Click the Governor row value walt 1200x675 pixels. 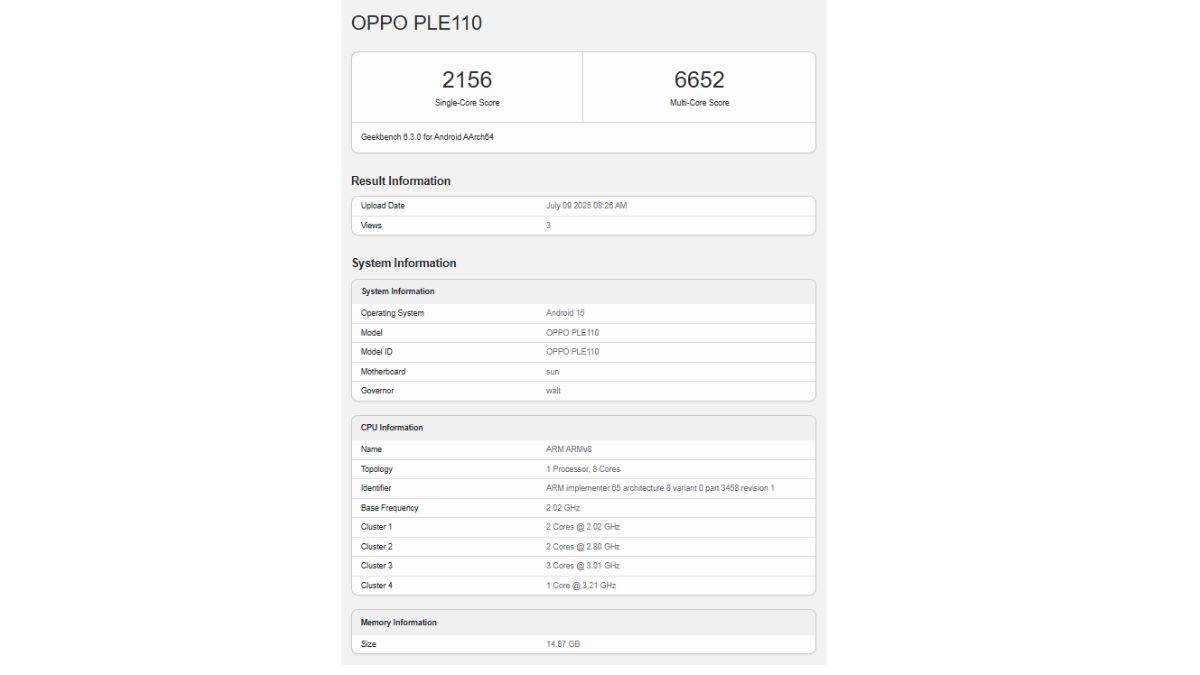click(553, 391)
